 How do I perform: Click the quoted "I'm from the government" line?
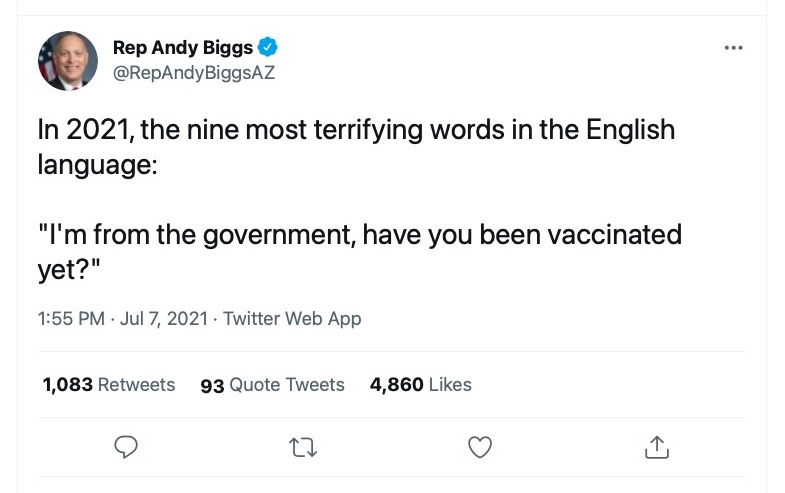click(200, 235)
